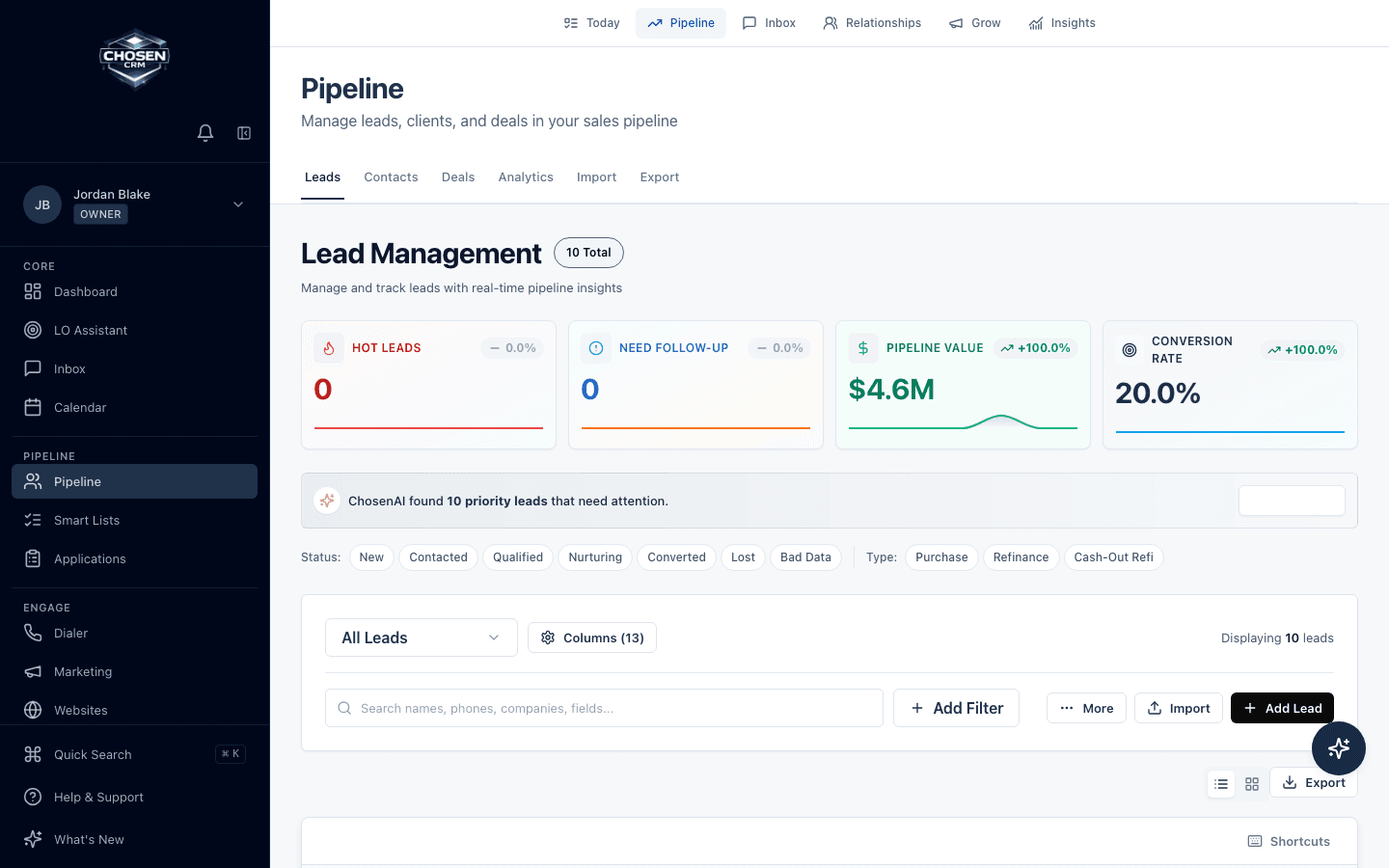Viewport: 1389px width, 868px height.
Task: Toggle Purchase type filter
Action: (941, 557)
